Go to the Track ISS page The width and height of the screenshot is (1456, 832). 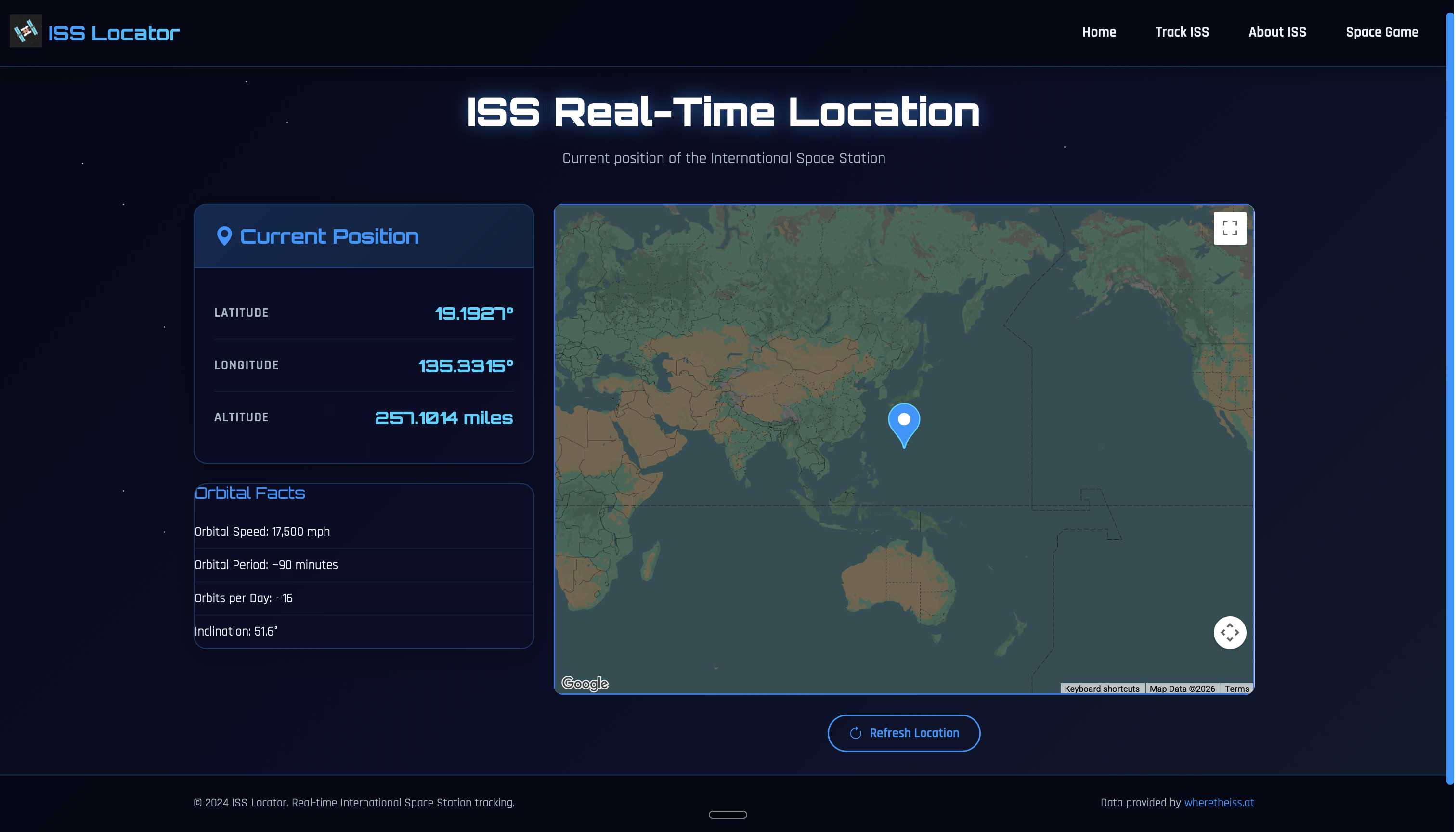click(1182, 32)
